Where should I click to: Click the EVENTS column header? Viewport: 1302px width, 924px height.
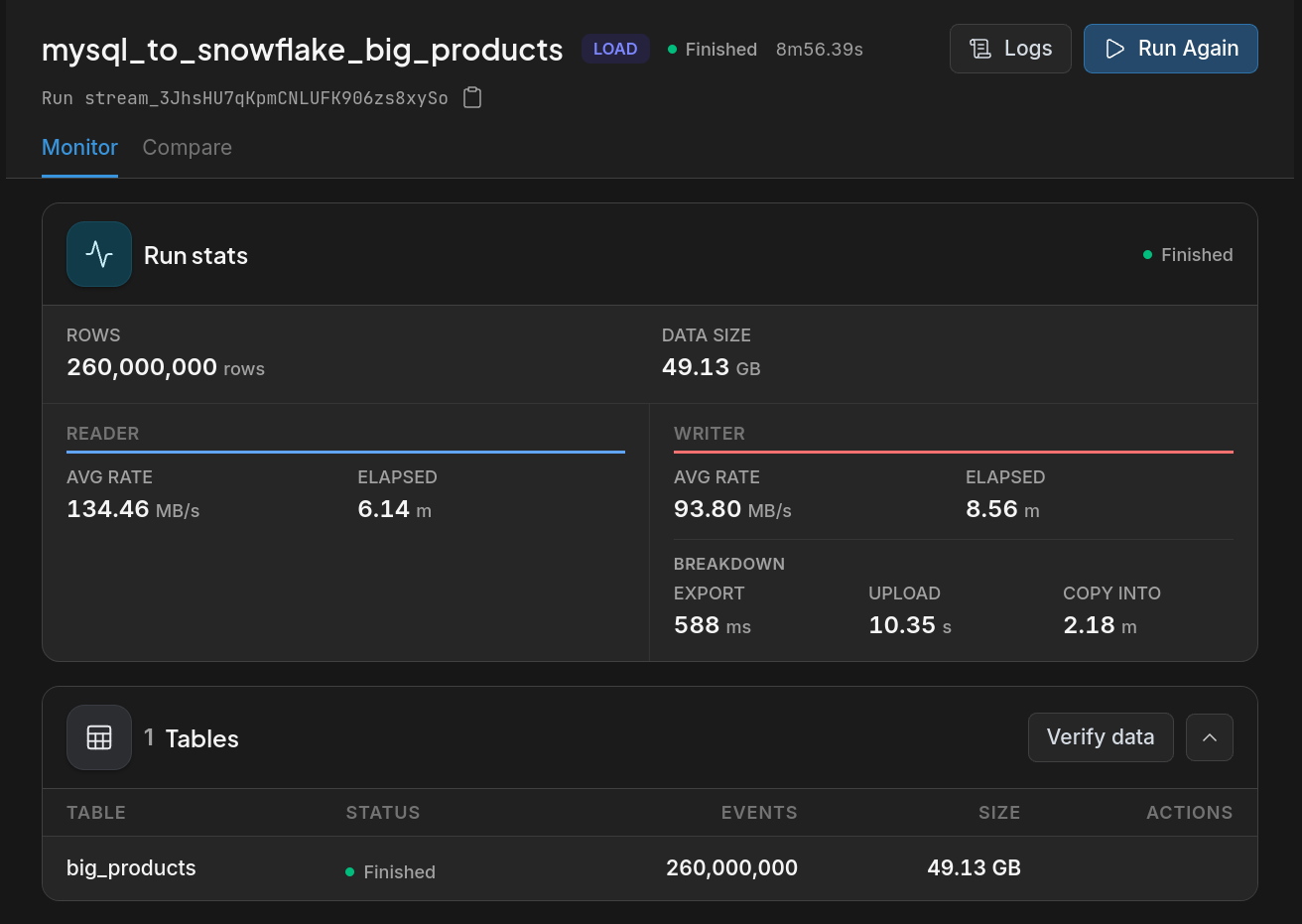[x=759, y=813]
